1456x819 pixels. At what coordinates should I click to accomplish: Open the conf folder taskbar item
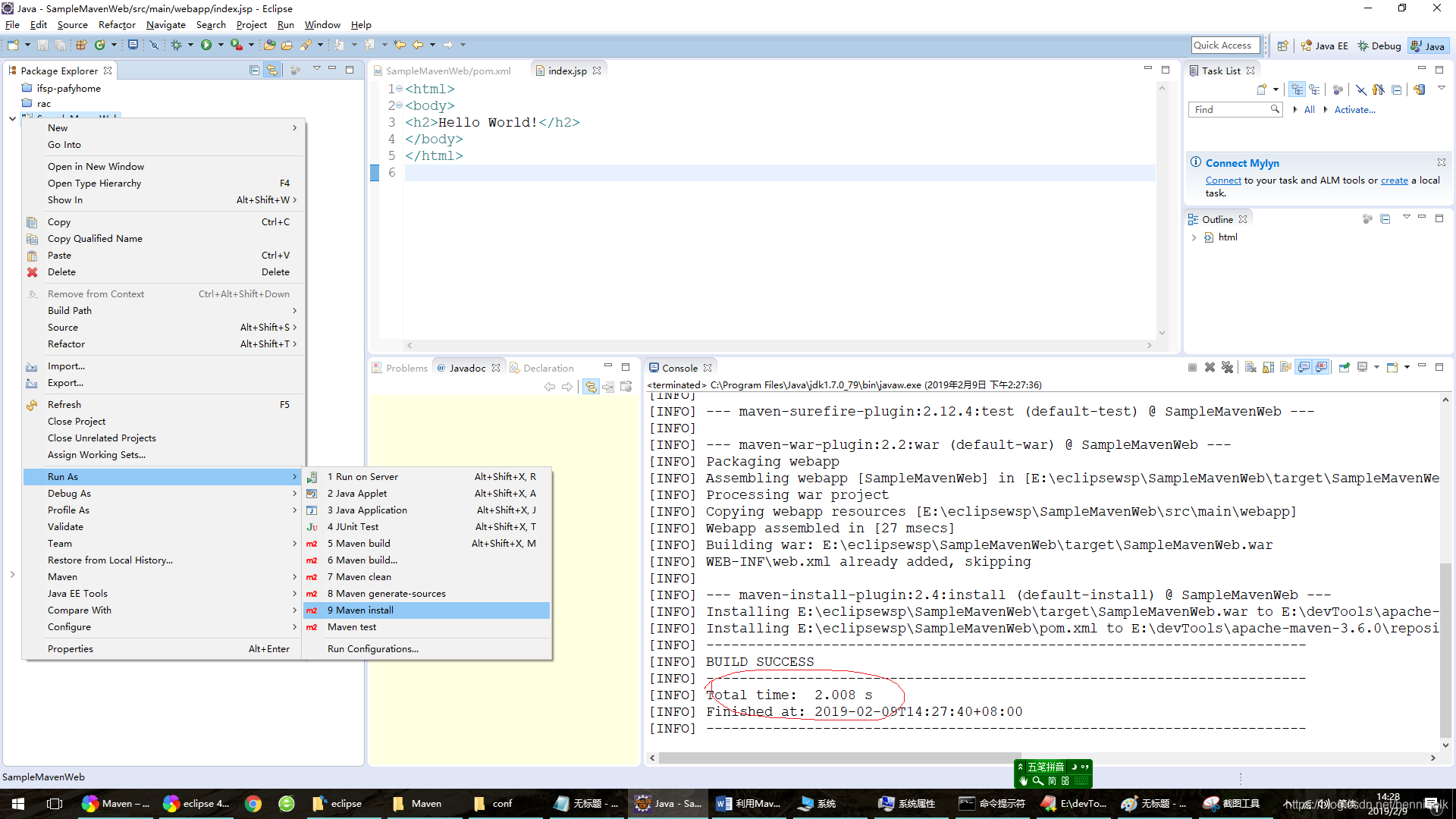click(x=494, y=803)
